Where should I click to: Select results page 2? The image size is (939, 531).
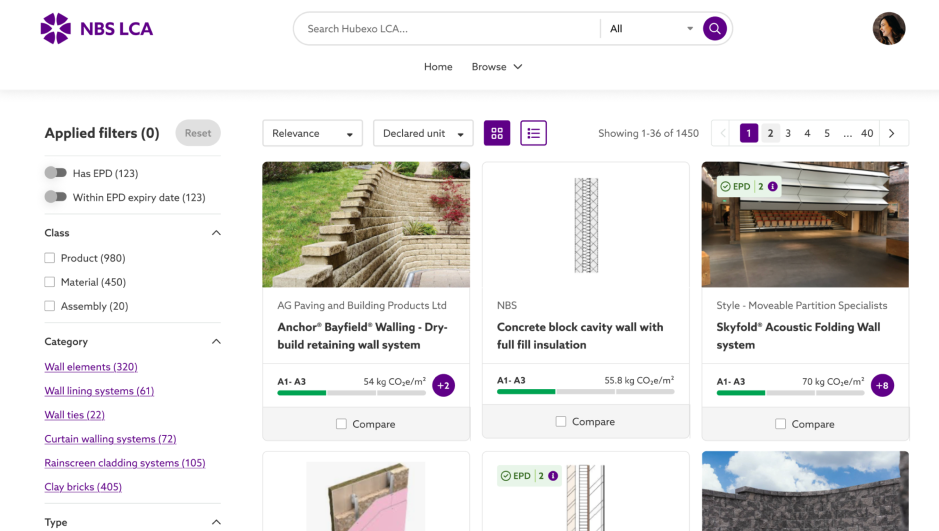(770, 133)
